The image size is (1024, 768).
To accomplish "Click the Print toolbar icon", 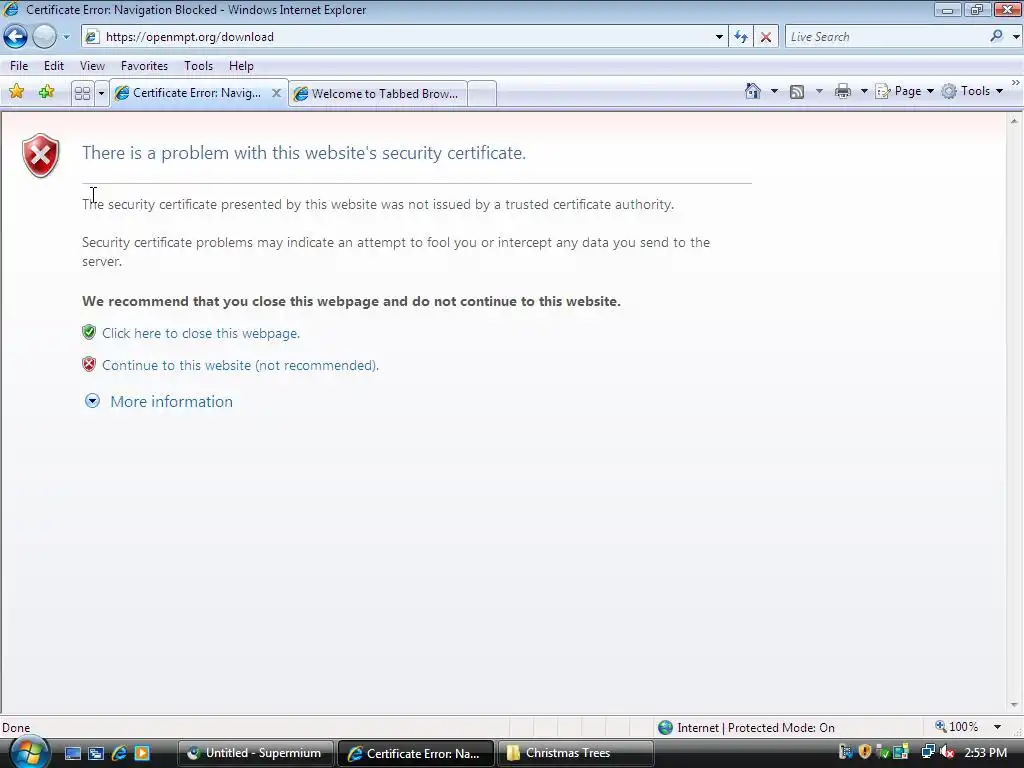I will tap(843, 91).
